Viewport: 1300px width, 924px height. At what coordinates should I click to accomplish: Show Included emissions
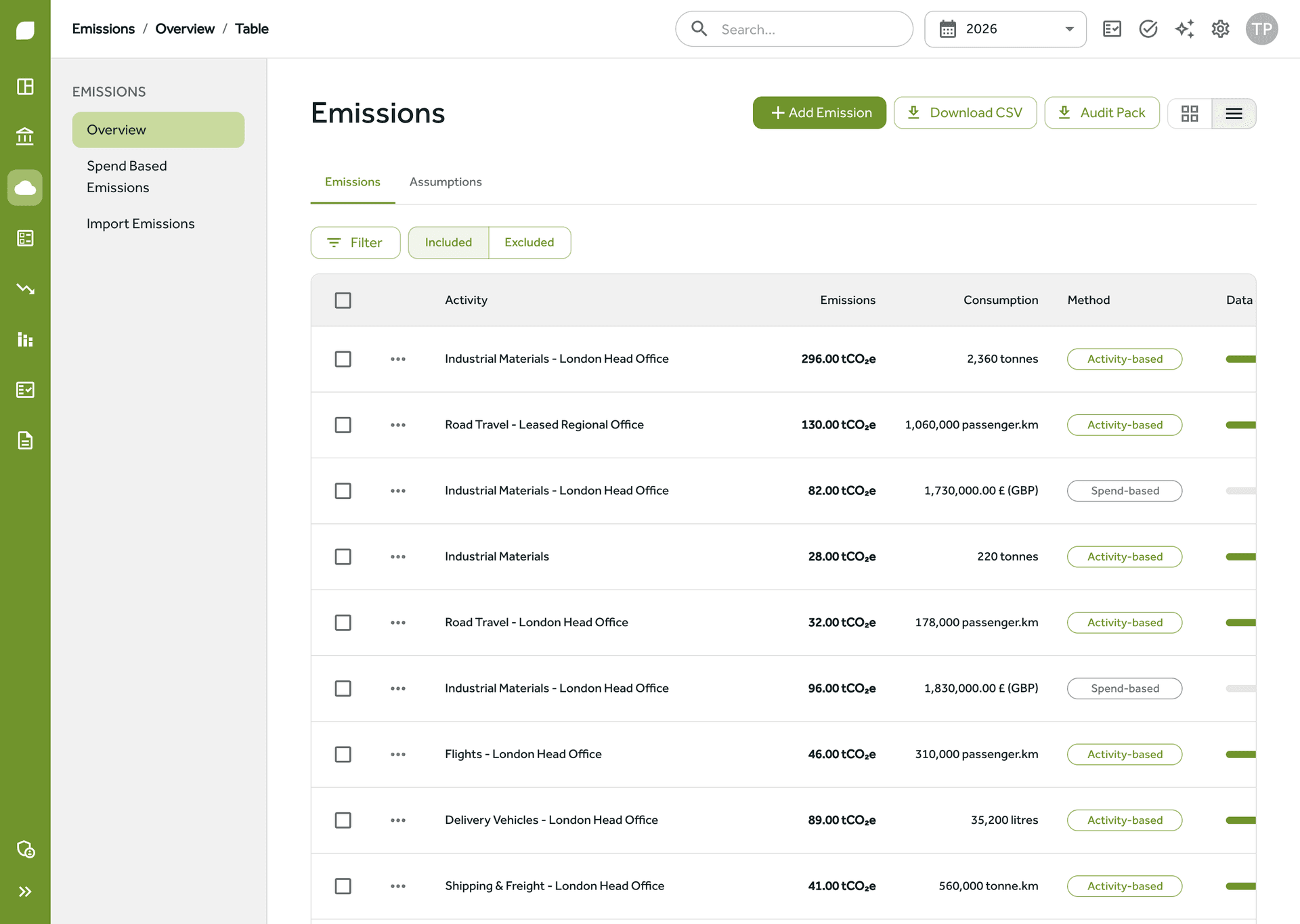[448, 242]
